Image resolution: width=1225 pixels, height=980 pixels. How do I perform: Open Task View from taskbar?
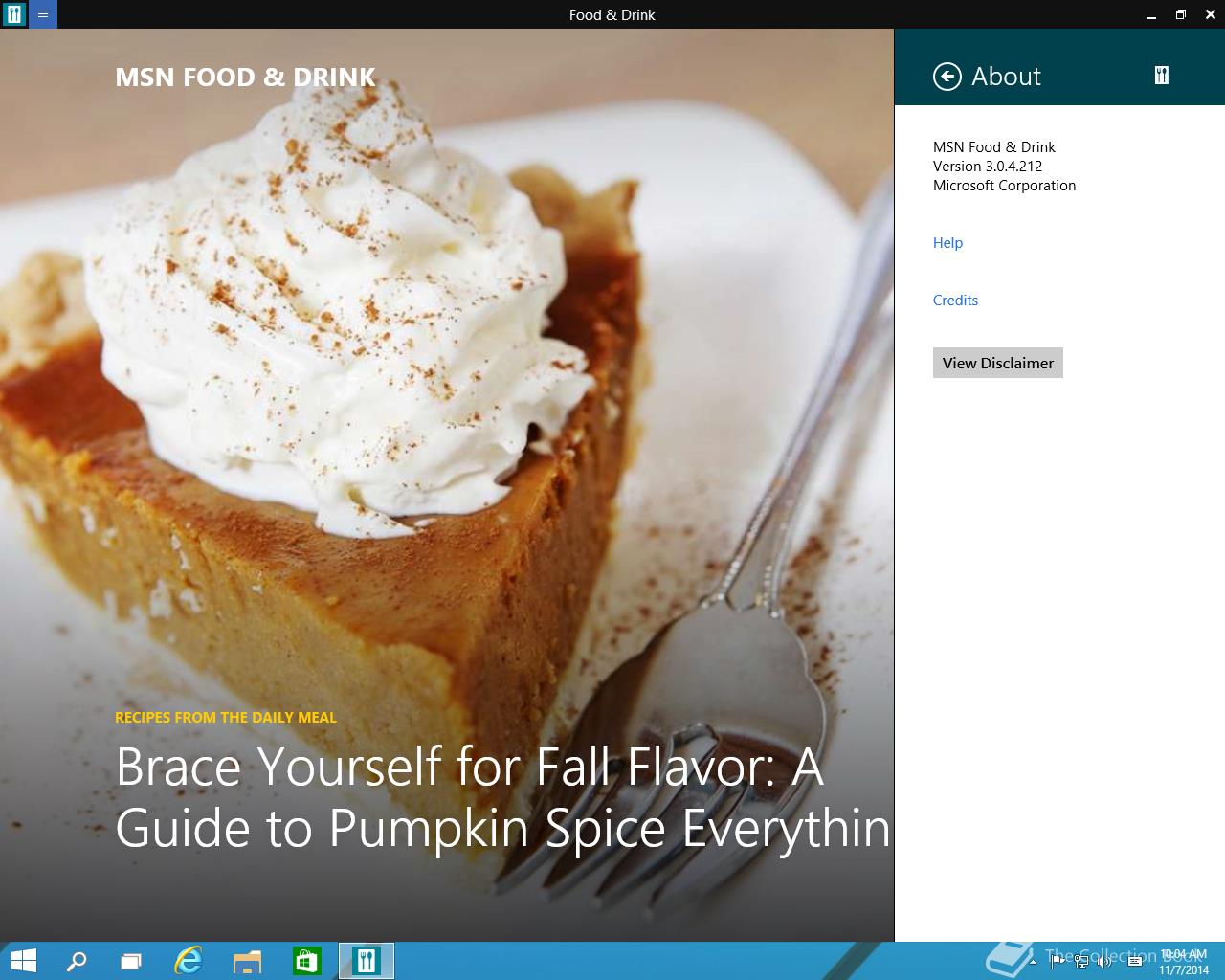click(x=131, y=961)
